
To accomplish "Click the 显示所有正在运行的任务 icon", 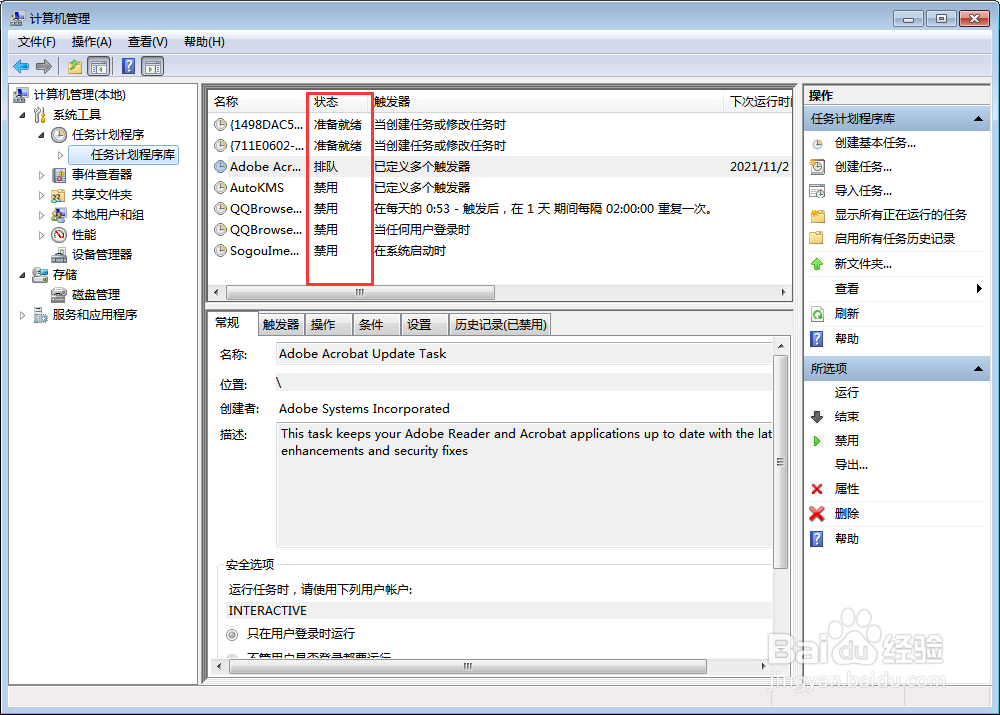I will (818, 216).
